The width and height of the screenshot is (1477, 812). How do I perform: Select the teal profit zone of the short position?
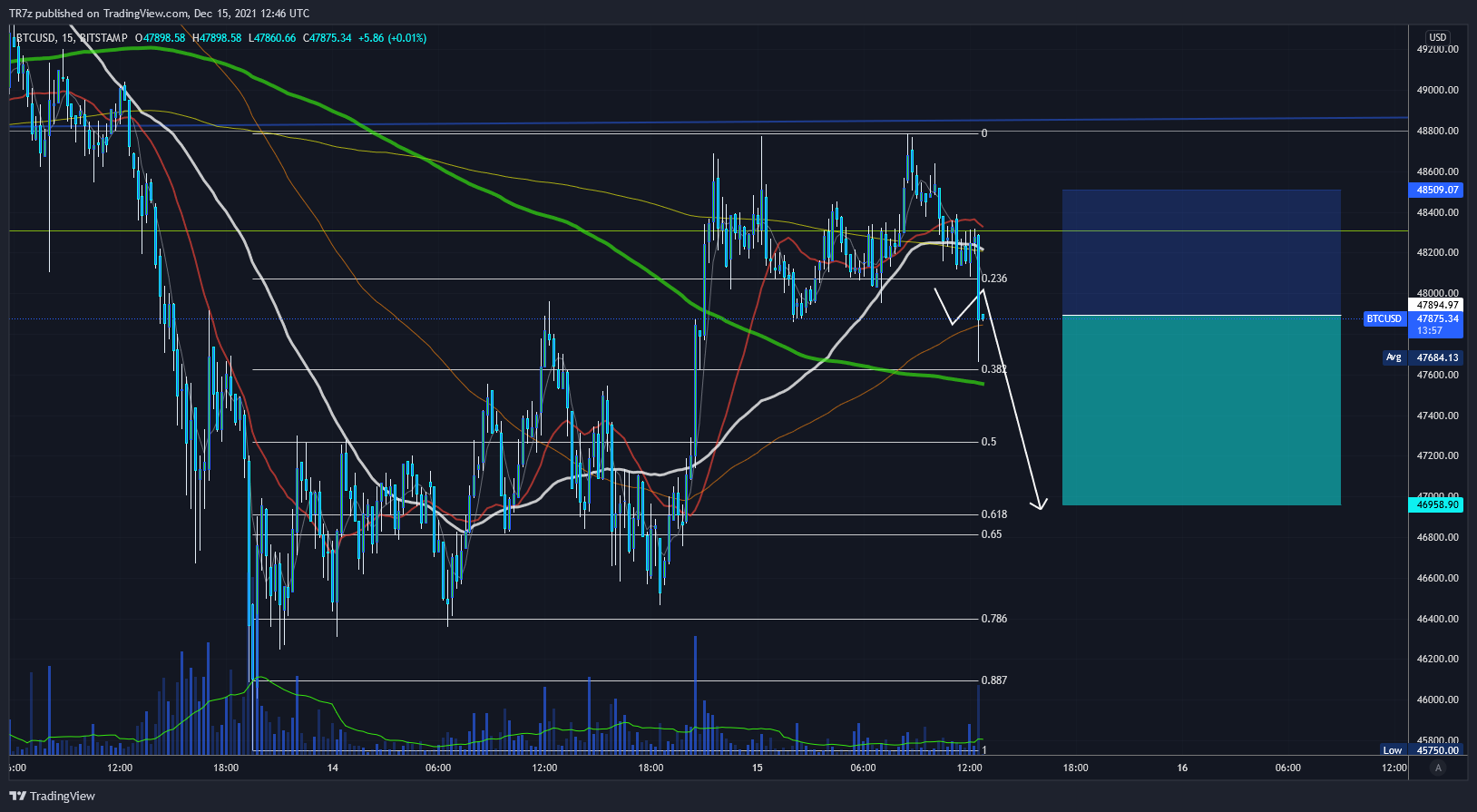(x=1201, y=410)
